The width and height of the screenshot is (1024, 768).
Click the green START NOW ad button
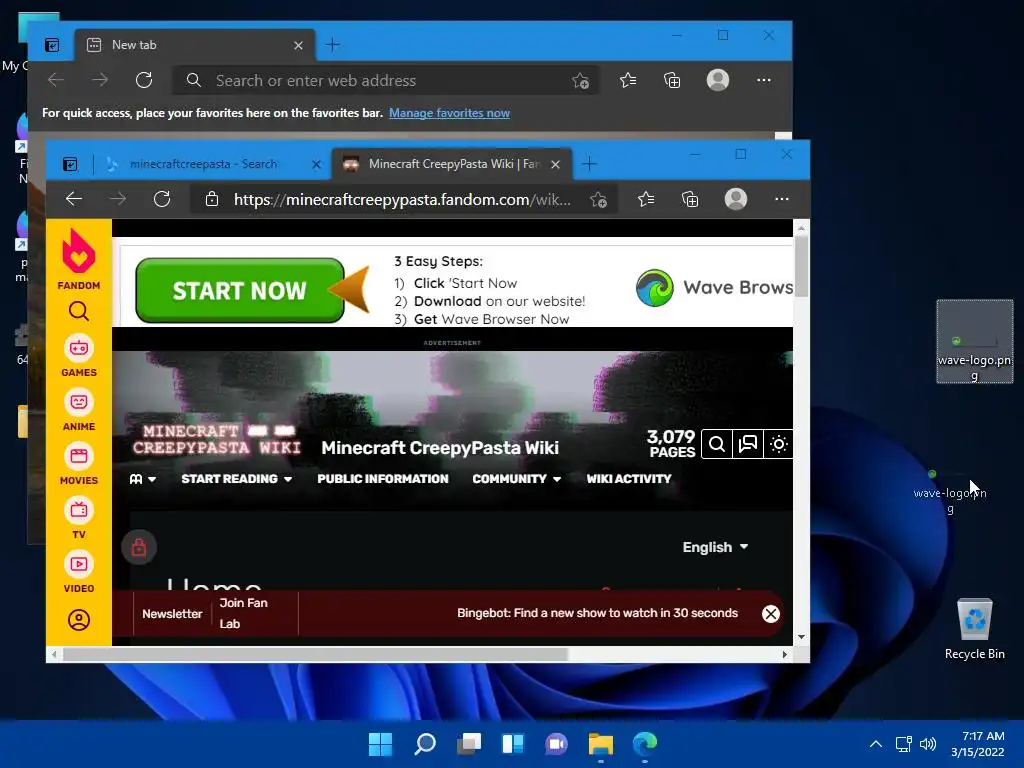coord(240,291)
